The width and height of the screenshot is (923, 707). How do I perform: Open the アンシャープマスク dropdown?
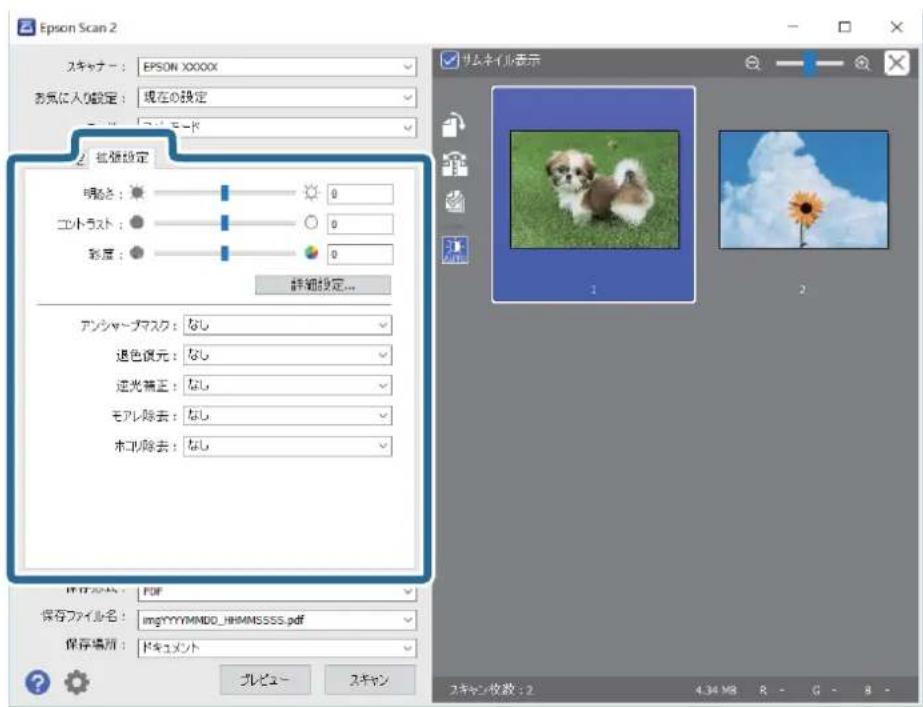[287, 324]
